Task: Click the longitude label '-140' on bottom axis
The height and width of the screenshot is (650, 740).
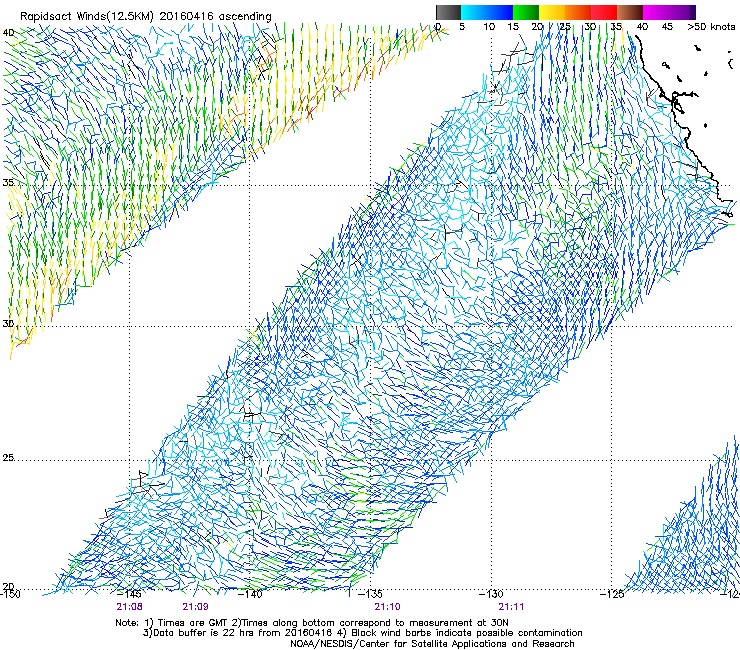Action: tap(250, 594)
